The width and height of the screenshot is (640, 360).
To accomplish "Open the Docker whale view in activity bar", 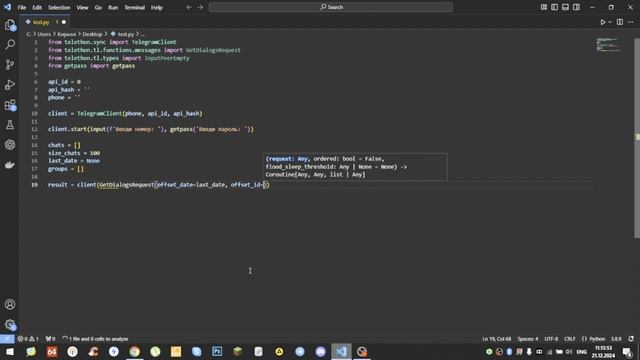I will pyautogui.click(x=10, y=165).
